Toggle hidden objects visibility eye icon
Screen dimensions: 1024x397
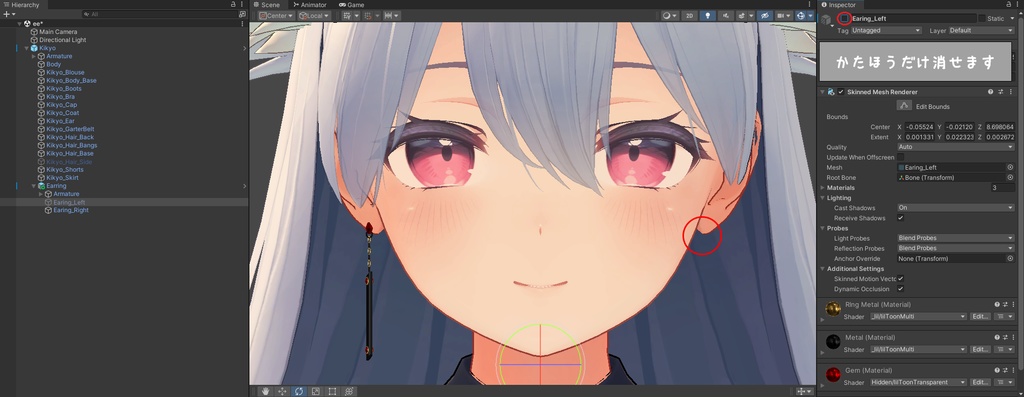[x=765, y=16]
